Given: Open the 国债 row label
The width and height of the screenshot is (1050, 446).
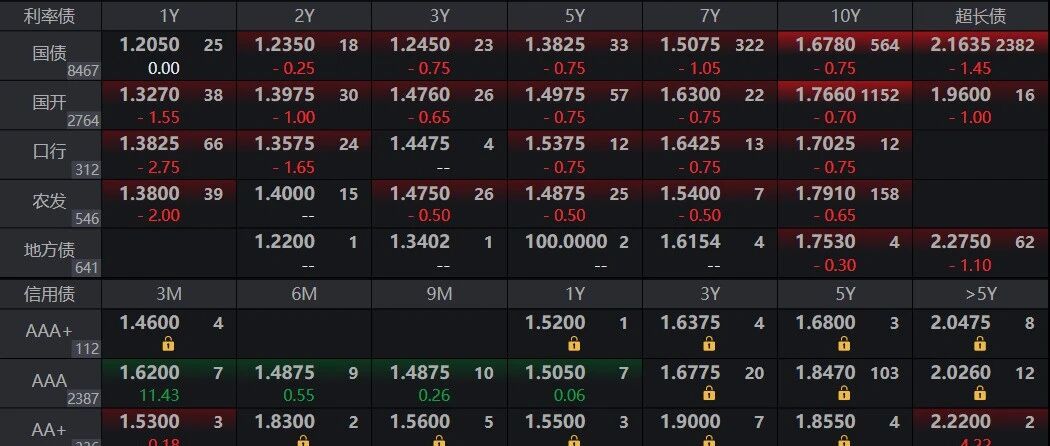Looking at the screenshot, I should pos(50,56).
